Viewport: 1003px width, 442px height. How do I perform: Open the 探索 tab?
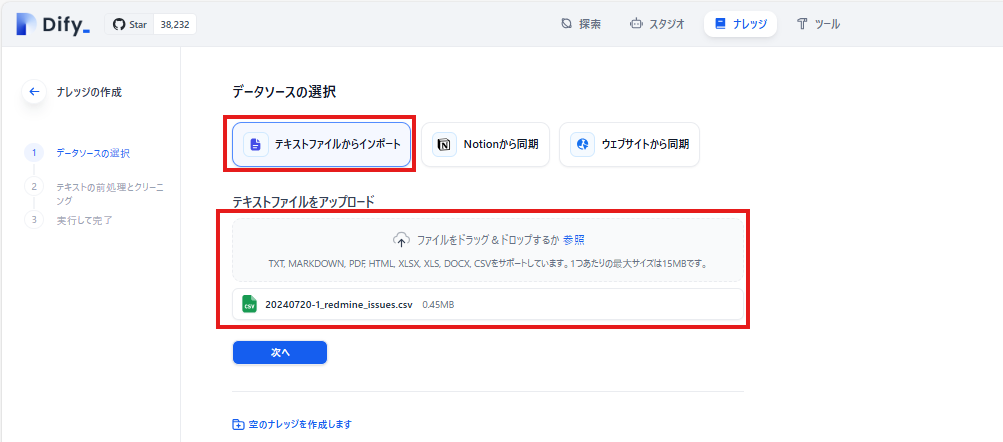click(x=581, y=24)
